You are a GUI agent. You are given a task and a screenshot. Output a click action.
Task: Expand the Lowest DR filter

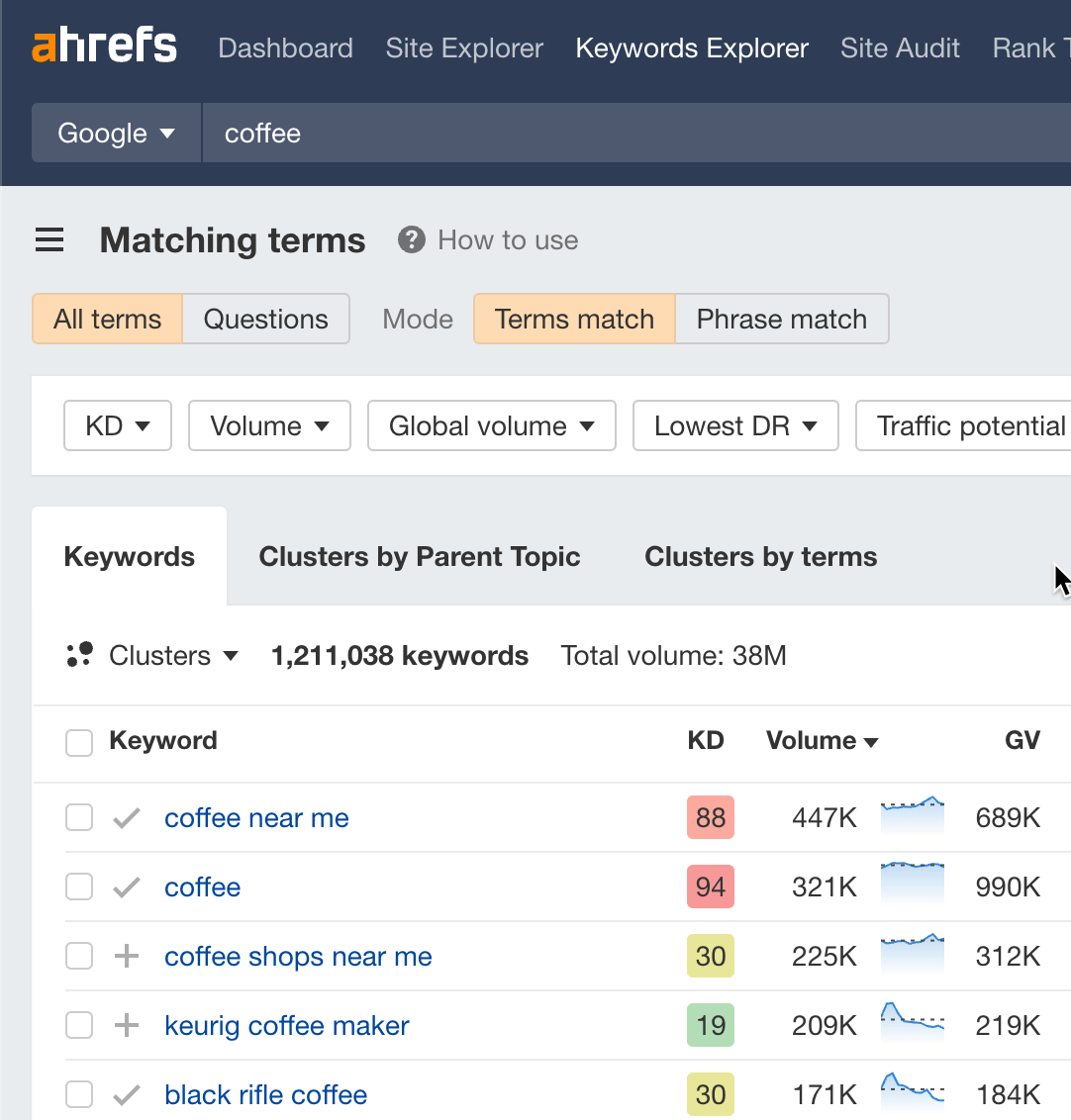coord(735,425)
